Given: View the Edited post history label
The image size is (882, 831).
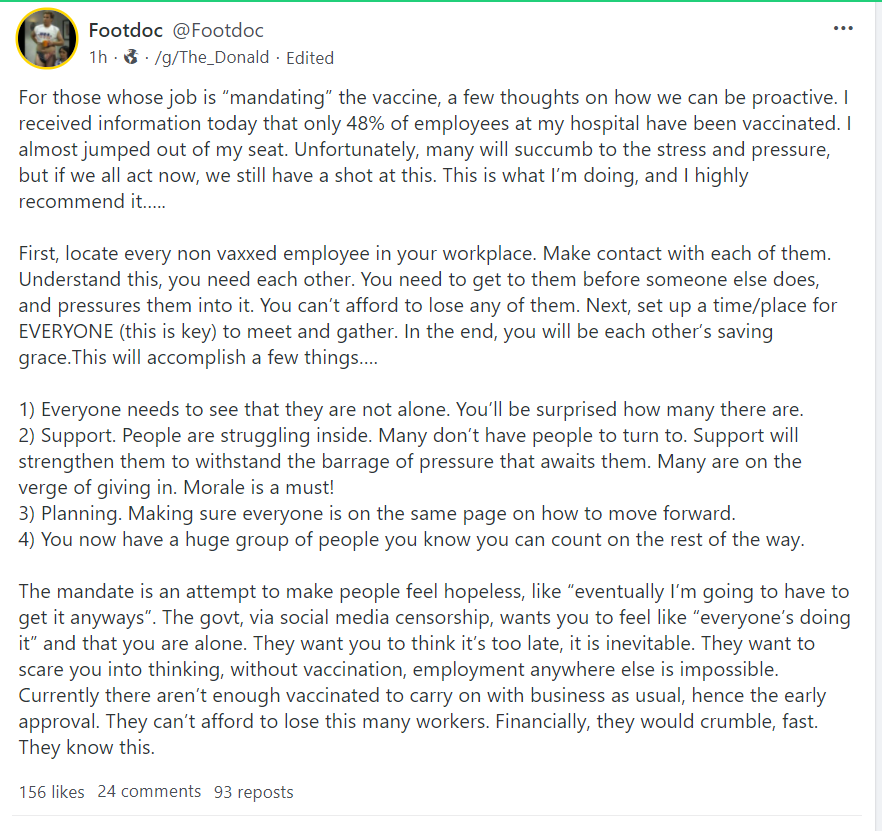Looking at the screenshot, I should click(310, 57).
